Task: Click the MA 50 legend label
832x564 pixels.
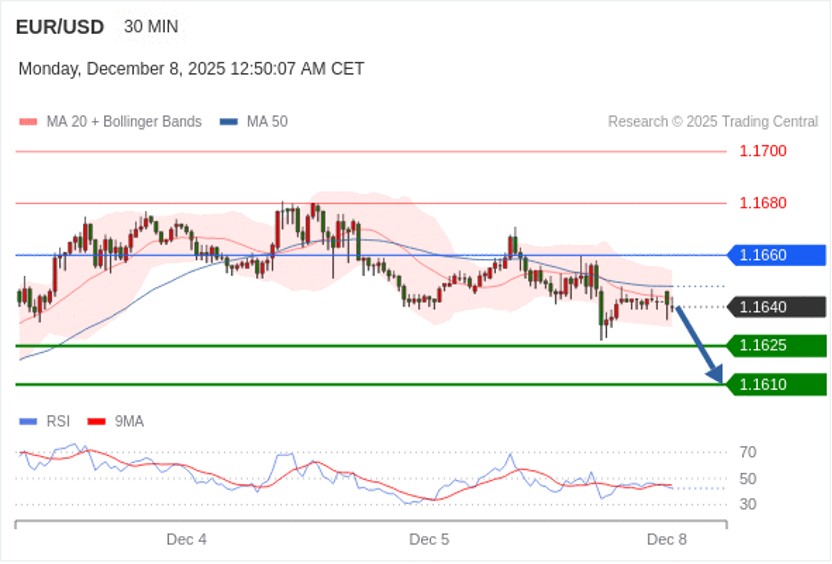Action: tap(267, 122)
